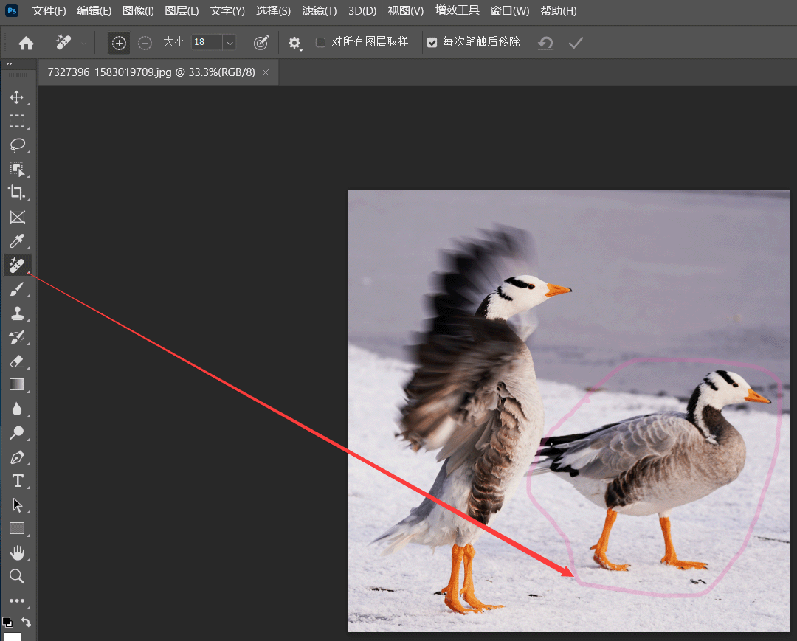This screenshot has height=641, width=797.
Task: Open the 文件(F) menu
Action: 49,11
